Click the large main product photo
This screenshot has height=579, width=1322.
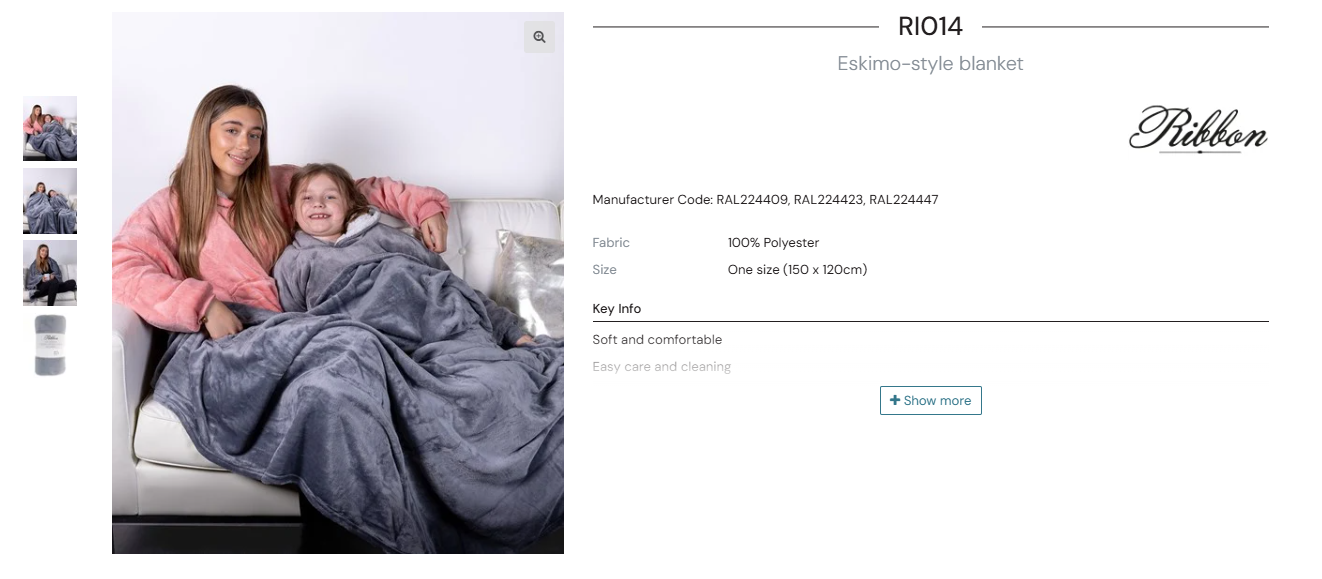pos(338,283)
